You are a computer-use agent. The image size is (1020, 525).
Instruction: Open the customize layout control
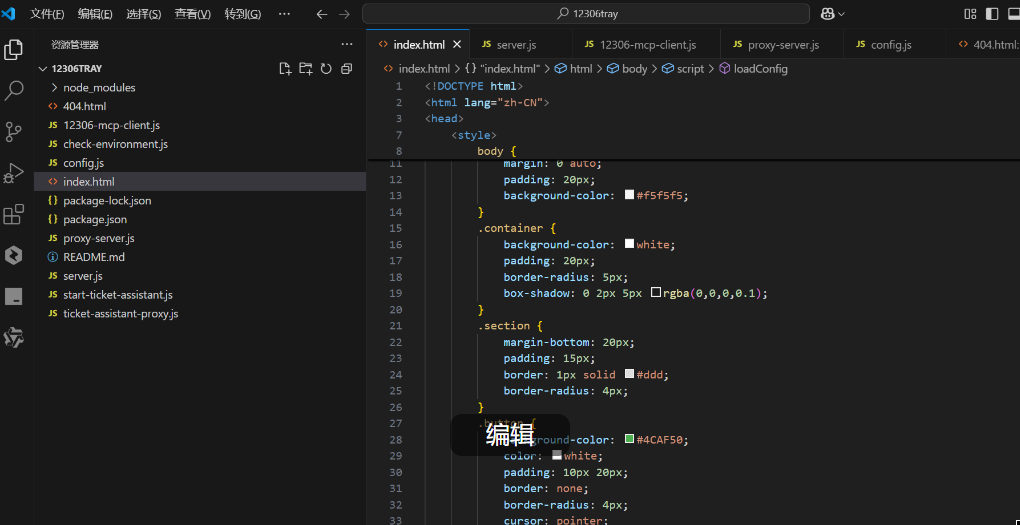(x=970, y=14)
